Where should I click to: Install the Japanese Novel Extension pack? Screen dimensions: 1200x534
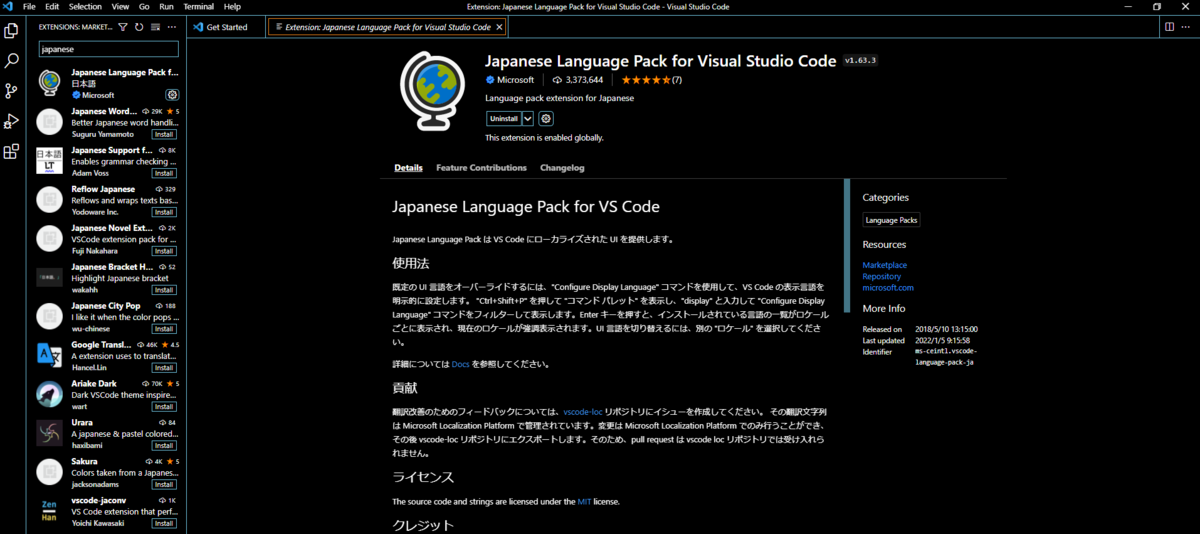tap(165, 251)
